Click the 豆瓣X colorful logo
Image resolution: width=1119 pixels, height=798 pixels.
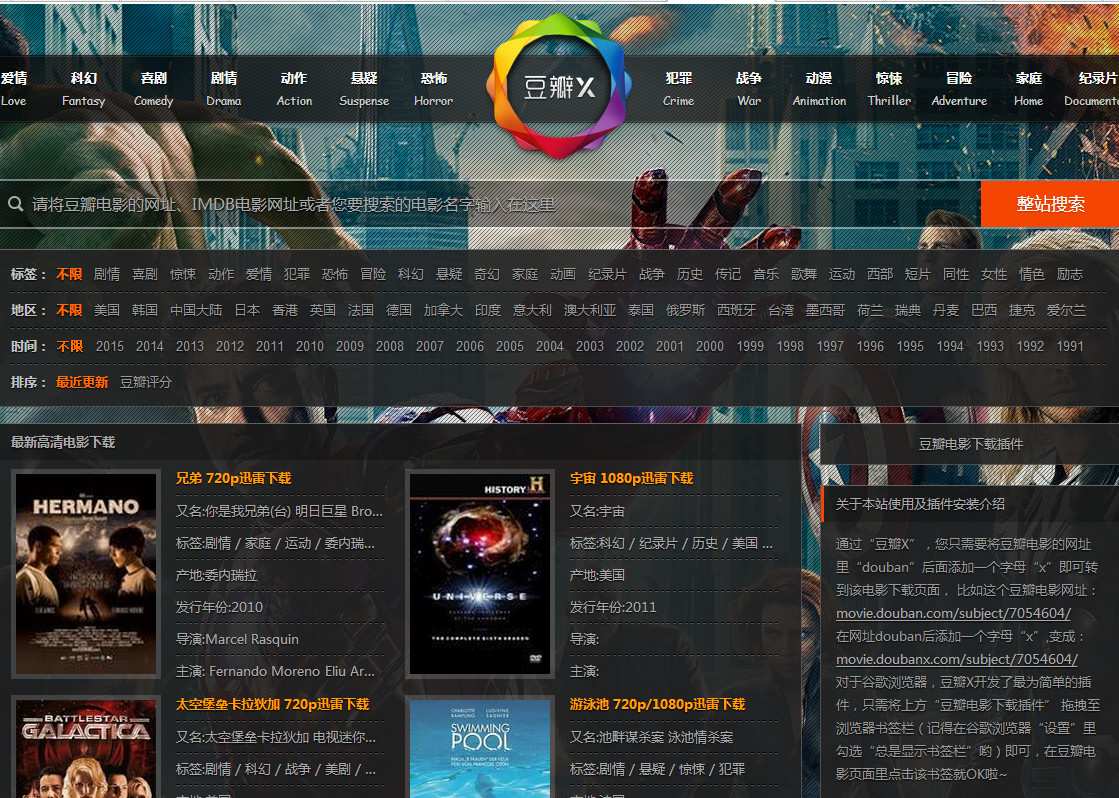pos(559,86)
